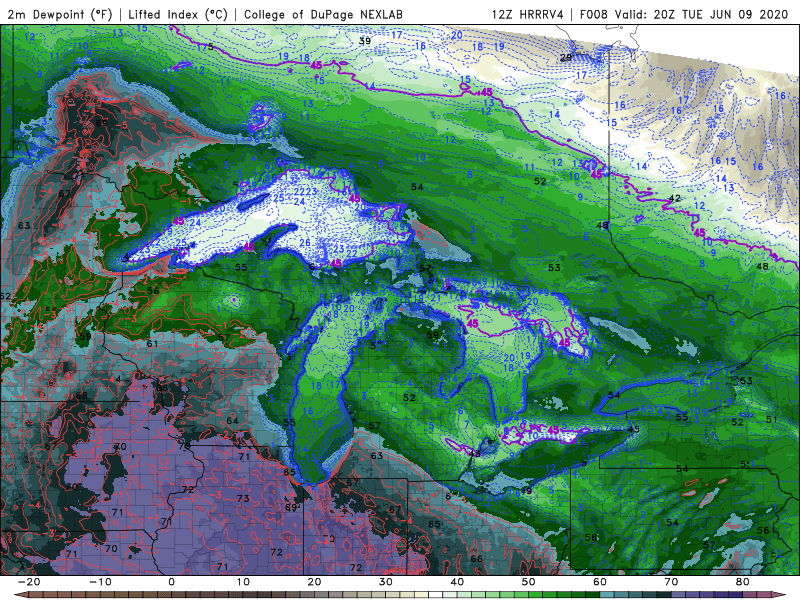Click the 60 label on the colorbar

[x=600, y=582]
